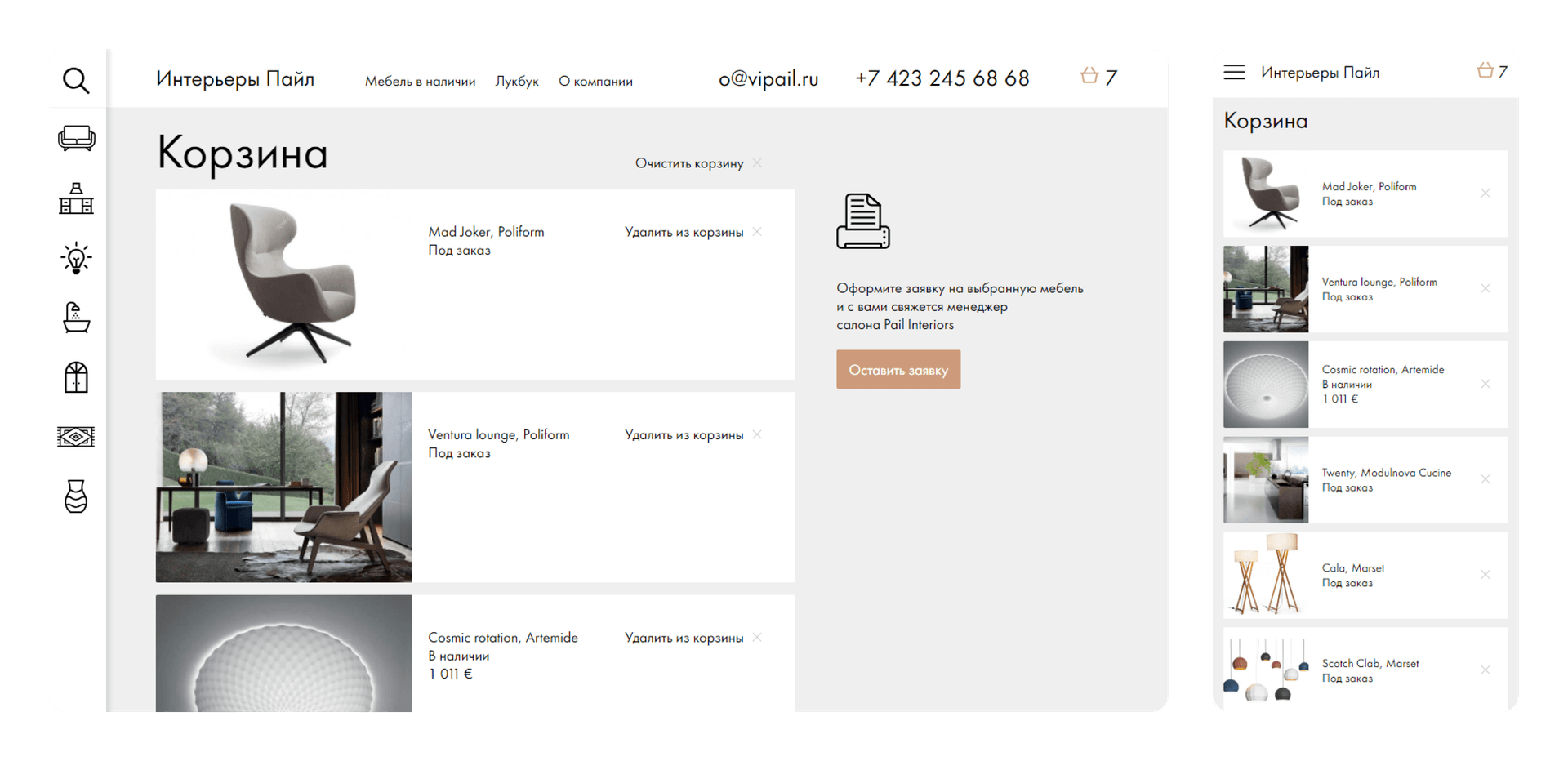Click the search magnifier icon in sidebar
This screenshot has height=761, width=1568.
(76, 80)
